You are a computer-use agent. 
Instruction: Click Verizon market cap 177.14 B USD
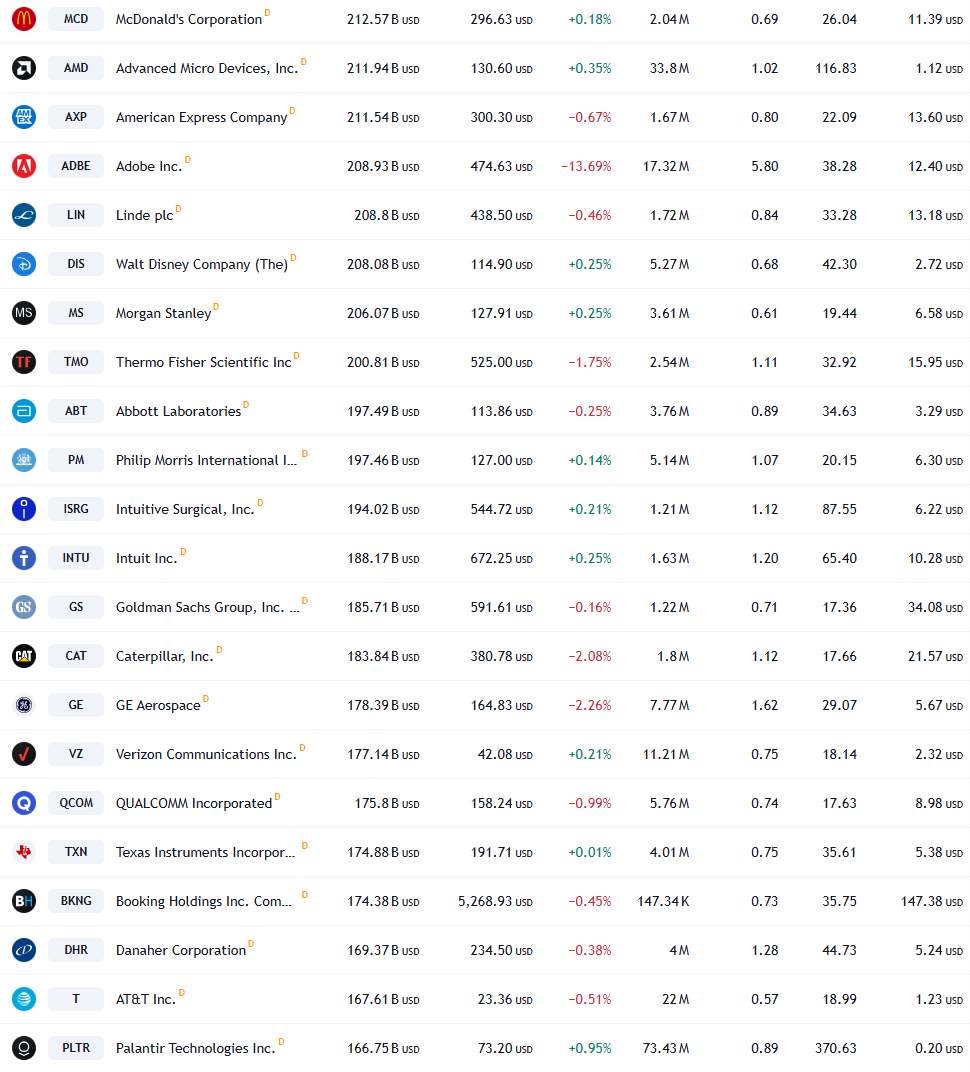383,755
